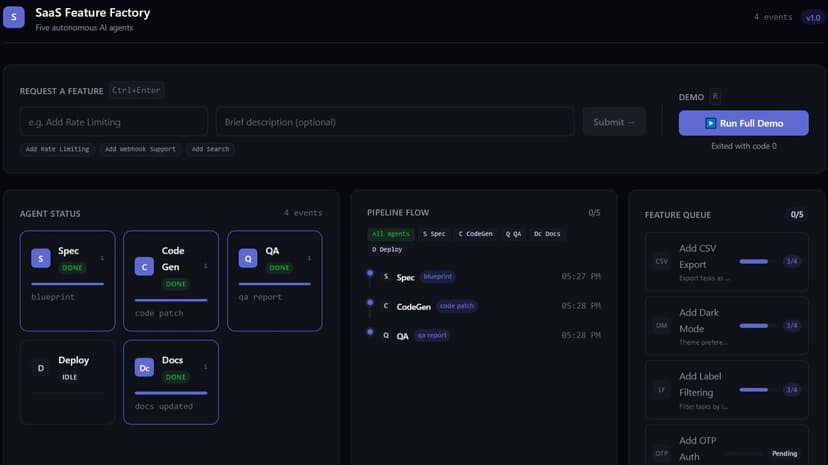Click the Docs agent Dc icon
828x465 pixels.
click(144, 368)
